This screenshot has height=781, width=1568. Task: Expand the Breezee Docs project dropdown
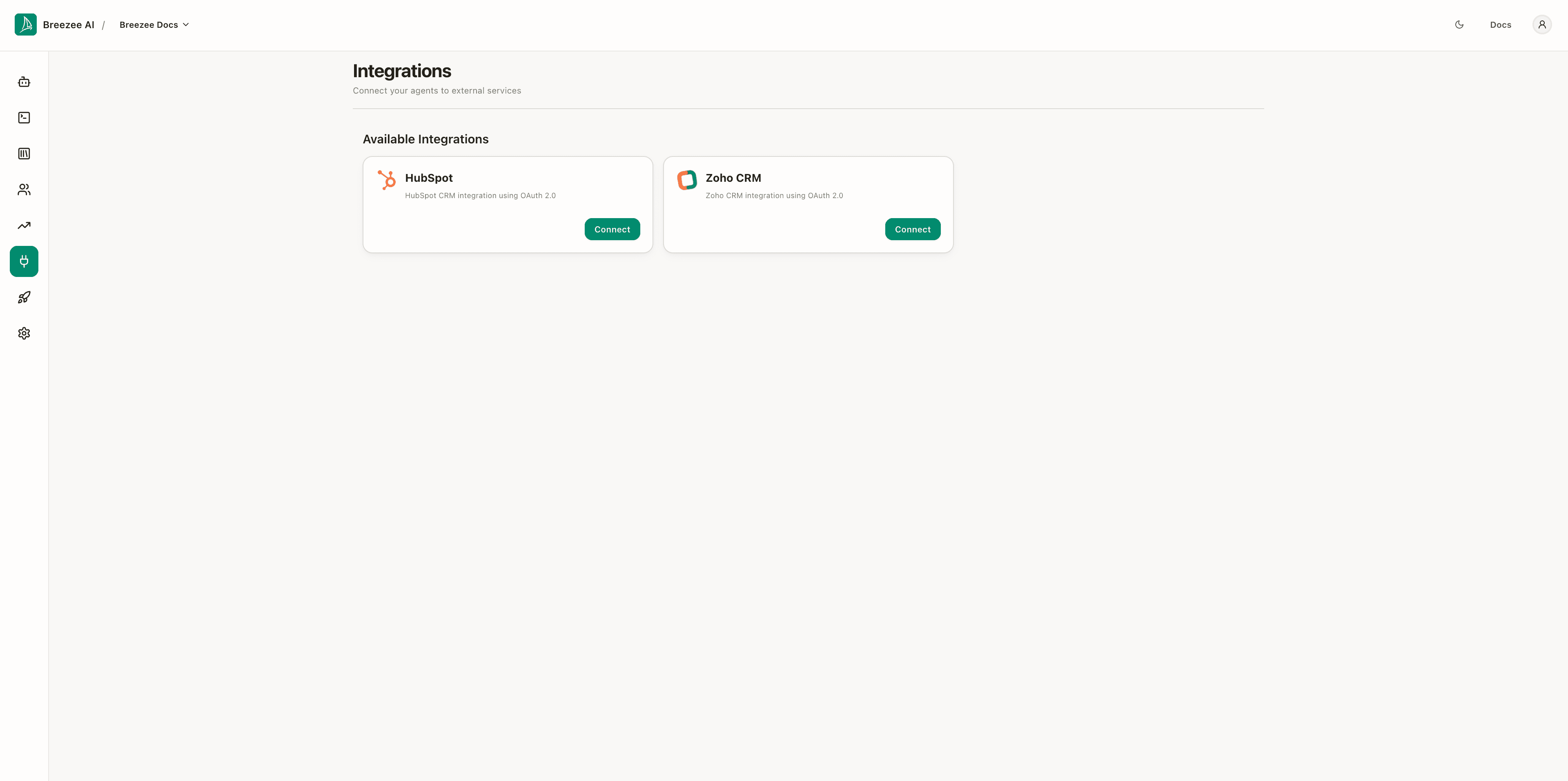(x=154, y=25)
